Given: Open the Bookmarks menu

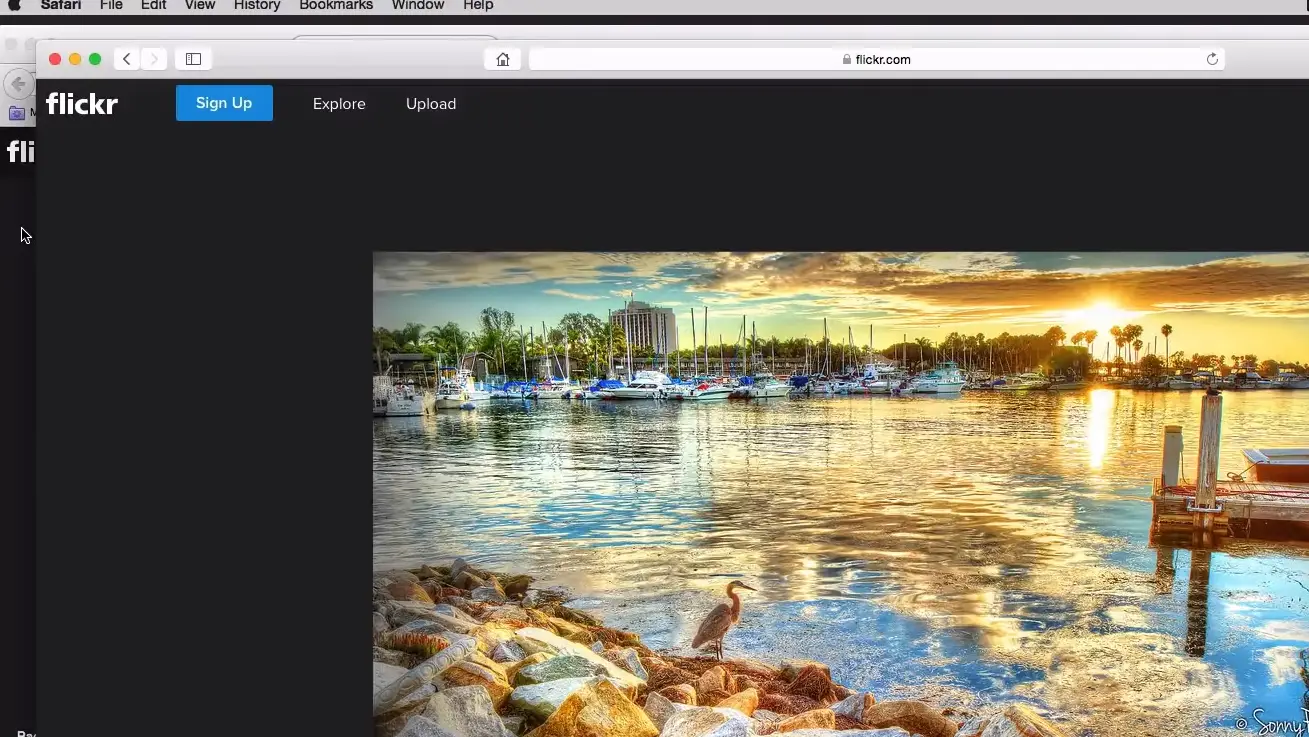Looking at the screenshot, I should pyautogui.click(x=335, y=6).
